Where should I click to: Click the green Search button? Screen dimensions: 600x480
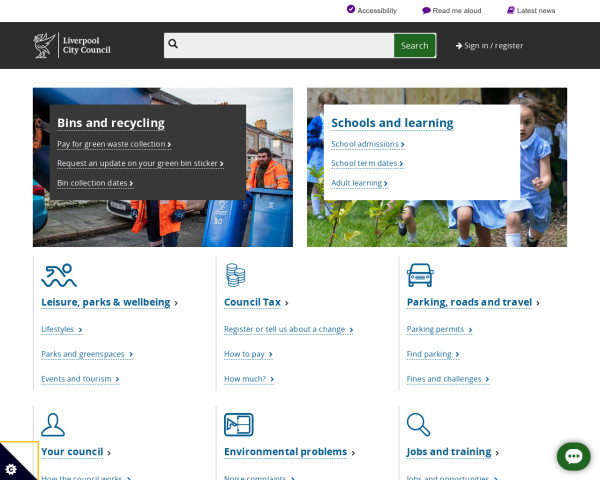pos(414,46)
